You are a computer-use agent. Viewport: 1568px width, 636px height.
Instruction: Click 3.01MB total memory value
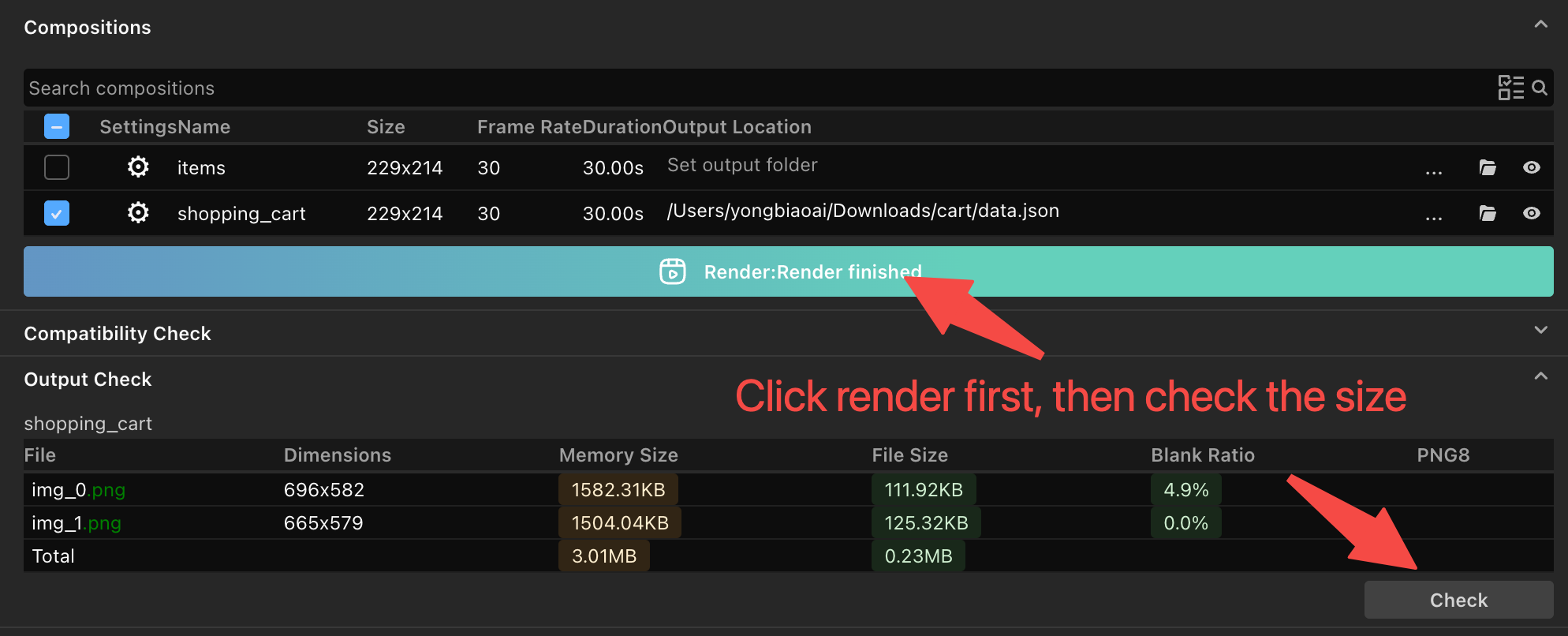[x=604, y=556]
